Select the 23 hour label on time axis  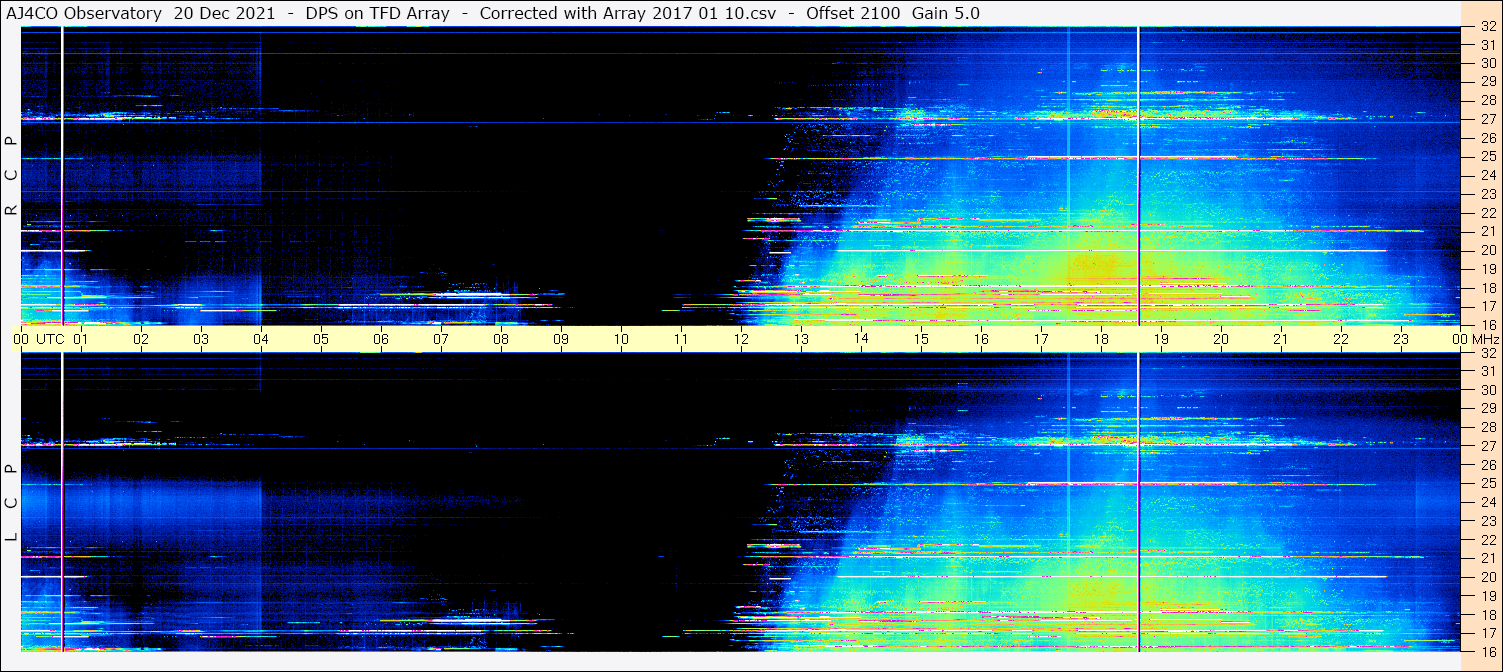(x=1401, y=339)
